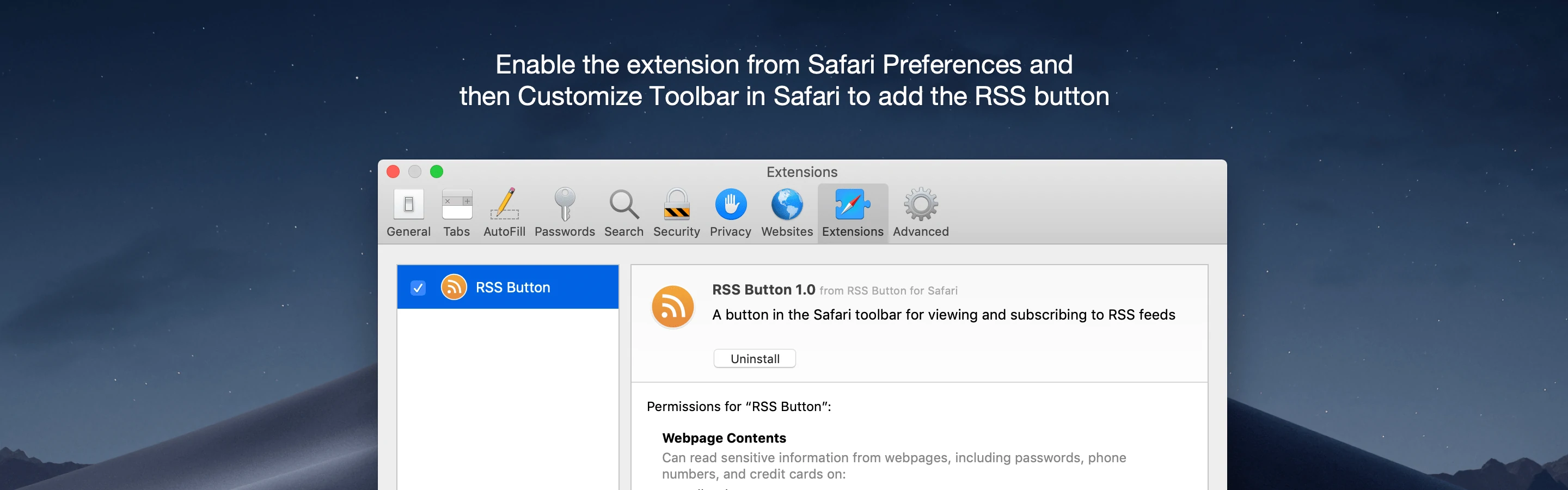
Task: Open the Websites globe pane
Action: [787, 212]
